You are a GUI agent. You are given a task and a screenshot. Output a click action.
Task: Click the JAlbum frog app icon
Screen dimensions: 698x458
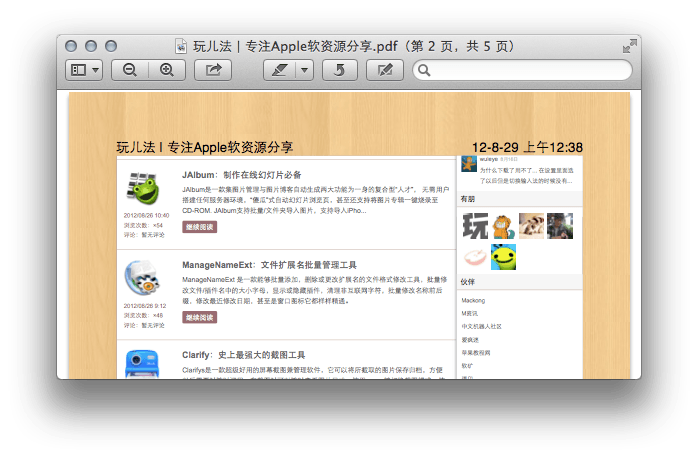coord(143,189)
